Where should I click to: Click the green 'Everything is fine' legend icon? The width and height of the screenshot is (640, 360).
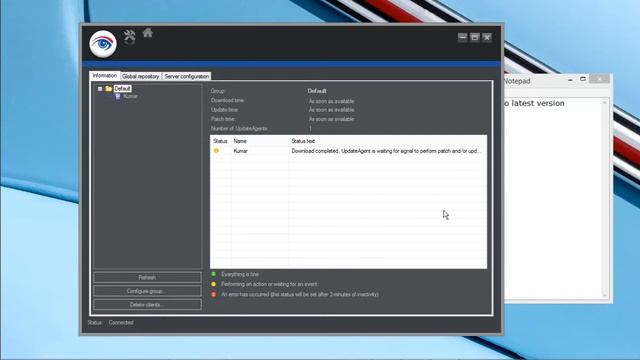coord(213,274)
